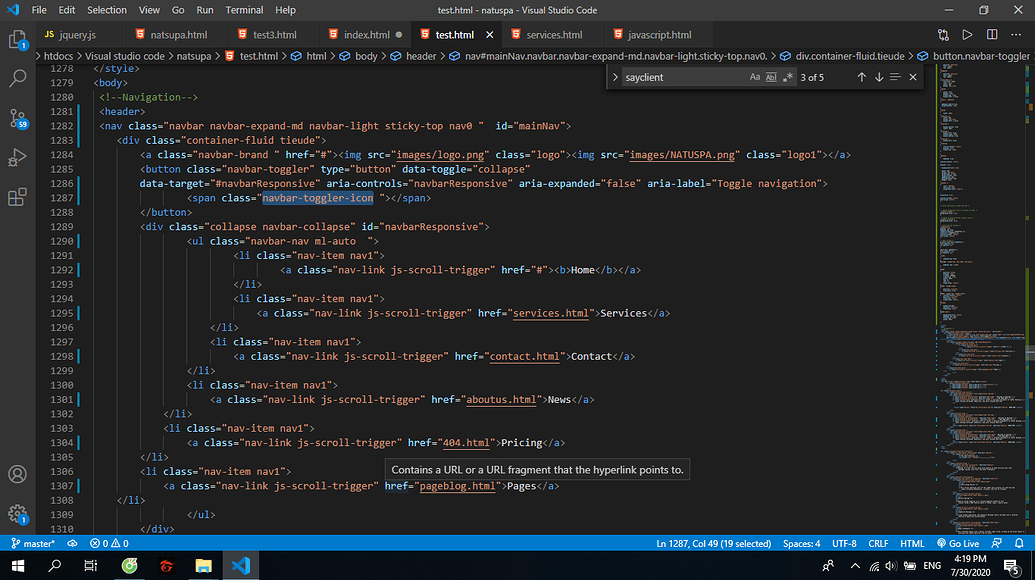Image resolution: width=1035 pixels, height=580 pixels.
Task: Click the split editor icon on the title bar
Action: (990, 33)
